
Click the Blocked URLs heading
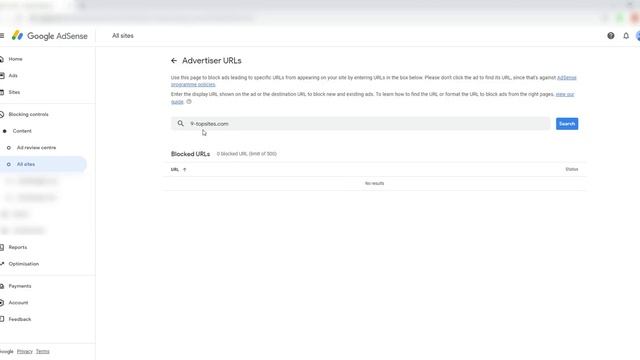coord(190,154)
